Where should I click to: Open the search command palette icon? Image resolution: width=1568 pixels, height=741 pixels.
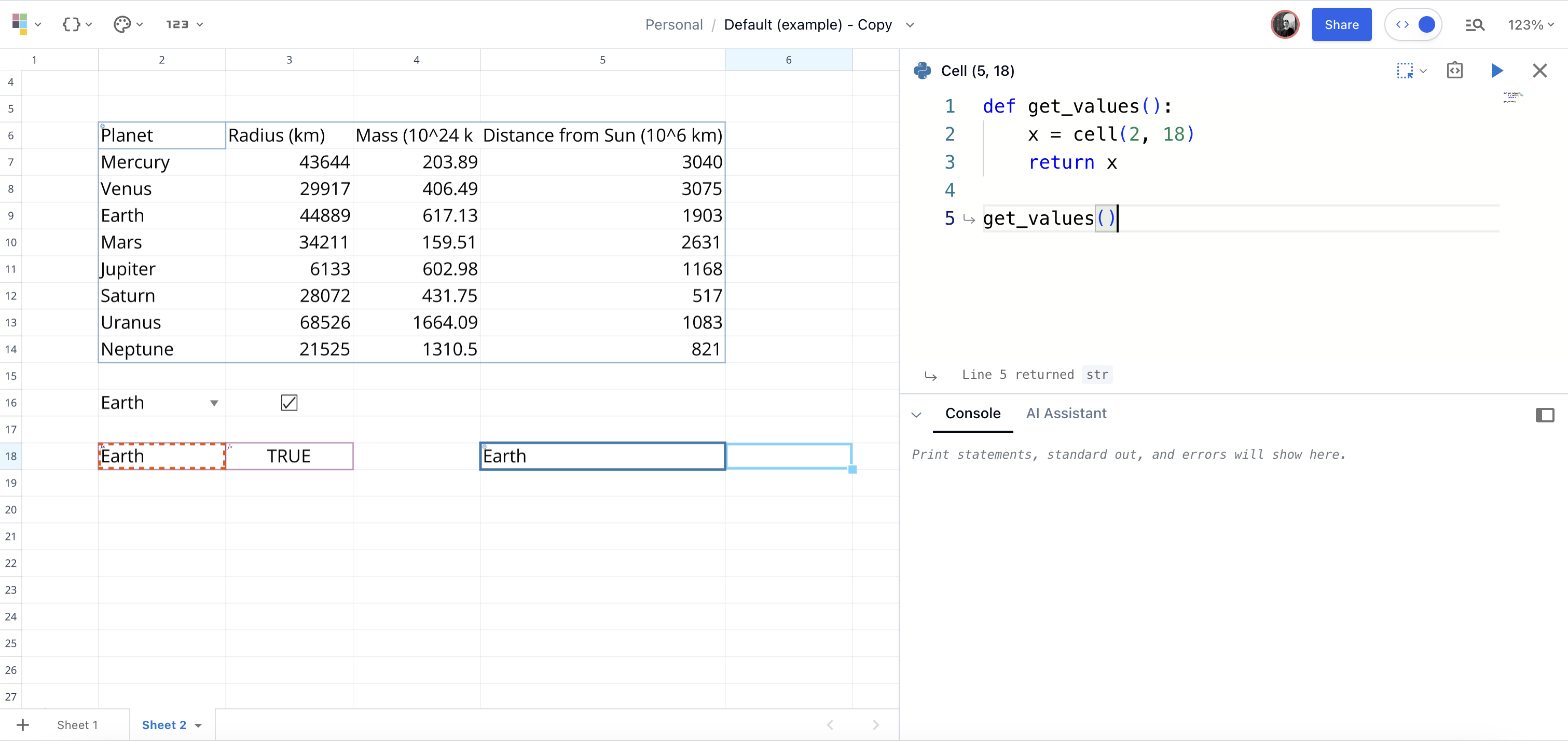[x=1474, y=25]
